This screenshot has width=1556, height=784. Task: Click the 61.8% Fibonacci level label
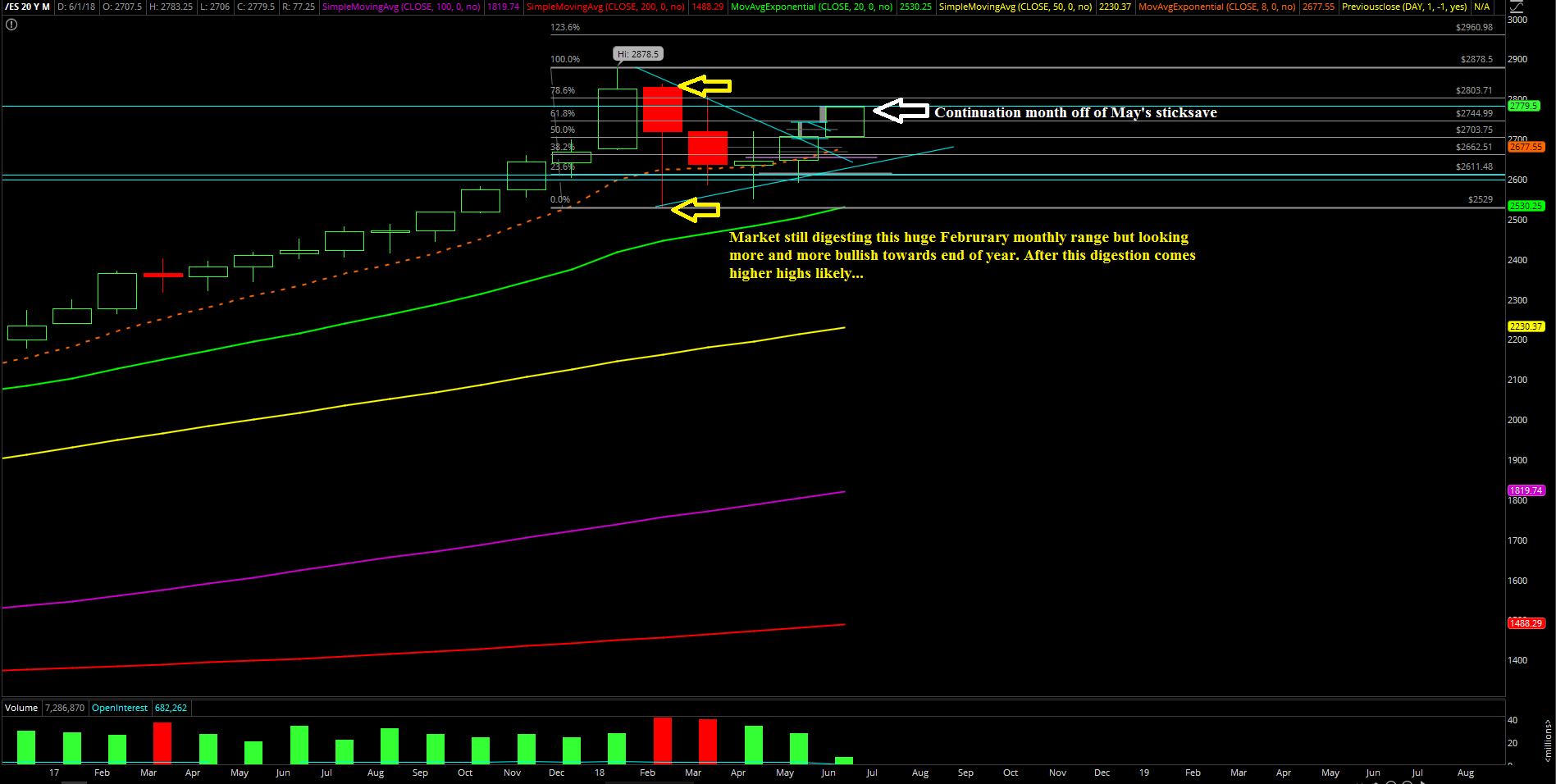tap(563, 113)
